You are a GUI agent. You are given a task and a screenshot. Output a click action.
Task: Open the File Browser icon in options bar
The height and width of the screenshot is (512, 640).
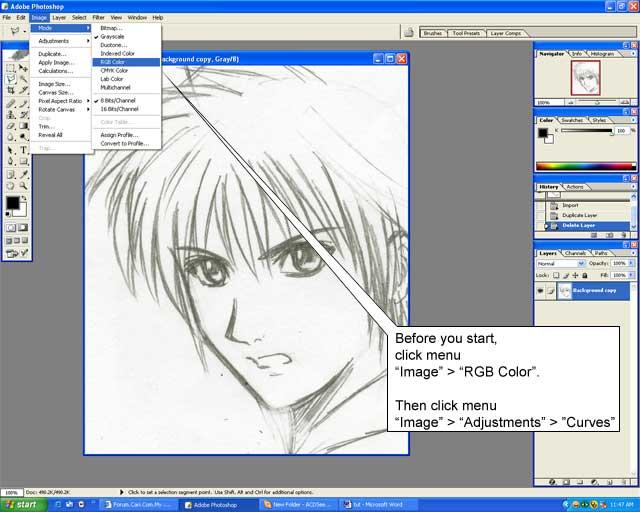409,33
